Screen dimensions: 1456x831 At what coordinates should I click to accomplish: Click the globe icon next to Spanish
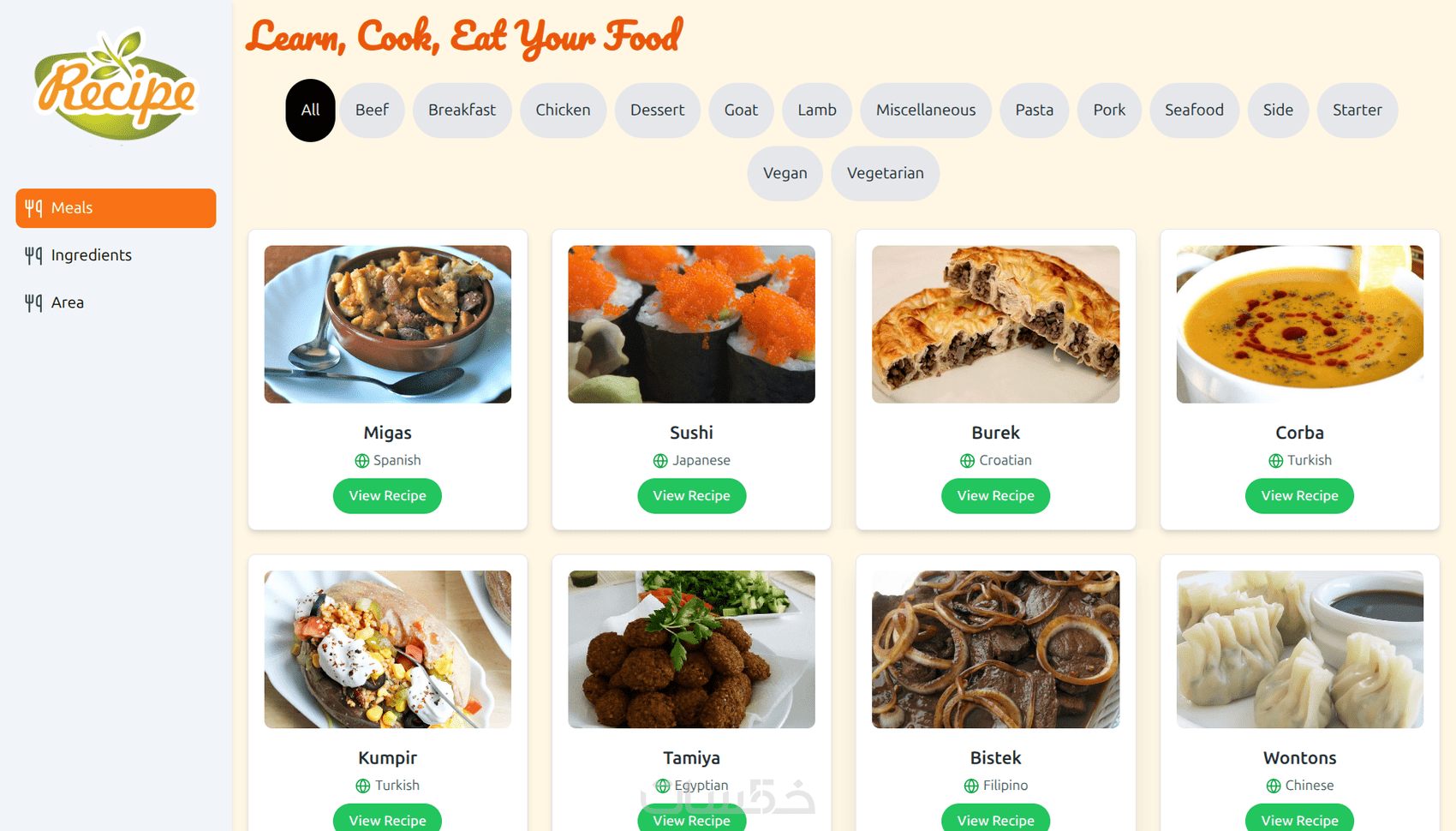coord(362,461)
